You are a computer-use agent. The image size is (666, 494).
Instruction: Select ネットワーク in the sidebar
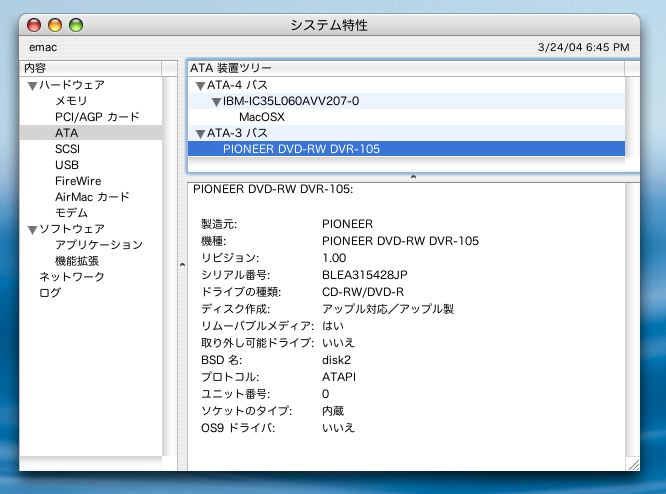point(71,276)
